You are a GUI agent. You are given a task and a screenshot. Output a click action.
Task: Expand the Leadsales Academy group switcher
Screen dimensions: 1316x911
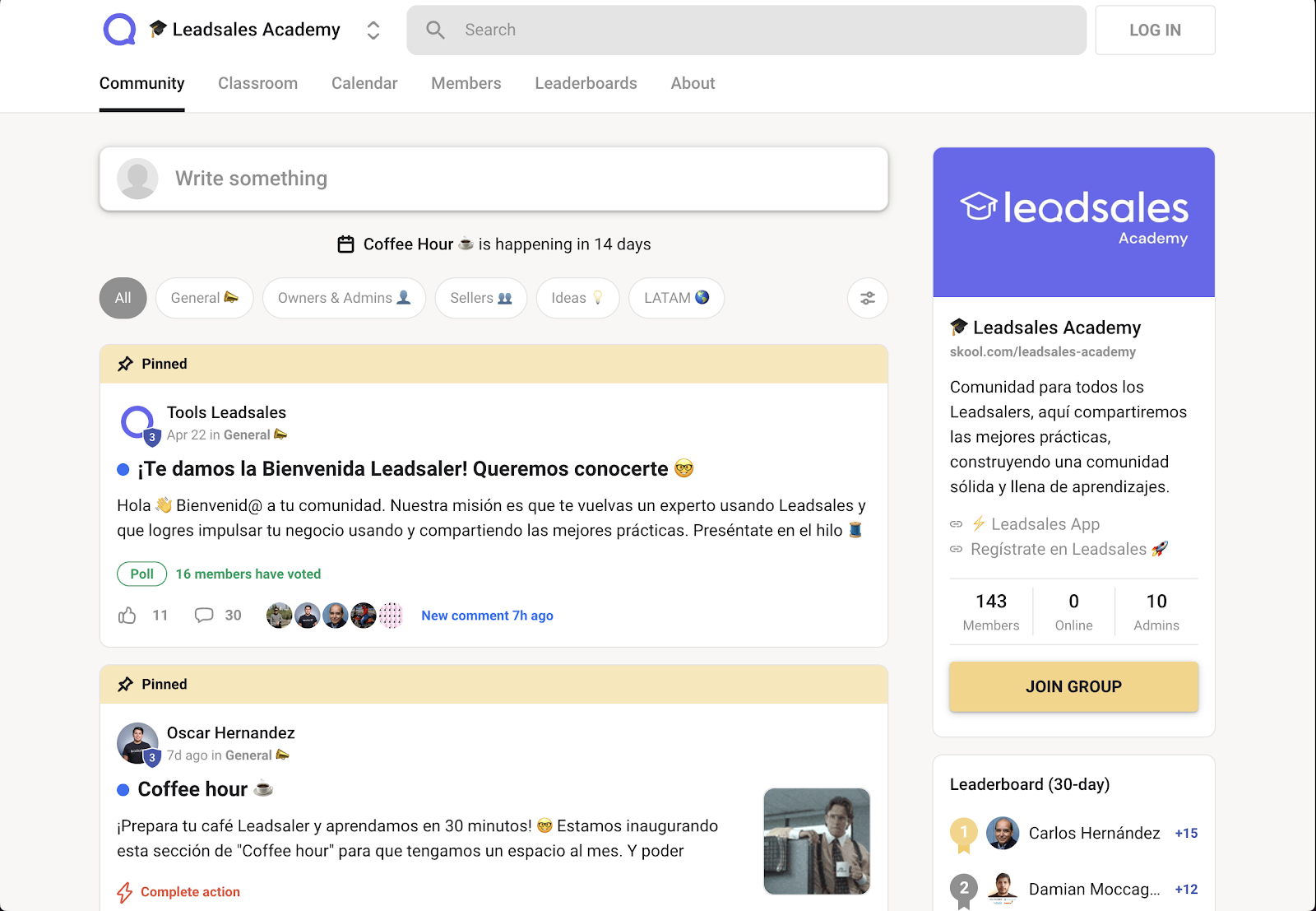tap(373, 30)
